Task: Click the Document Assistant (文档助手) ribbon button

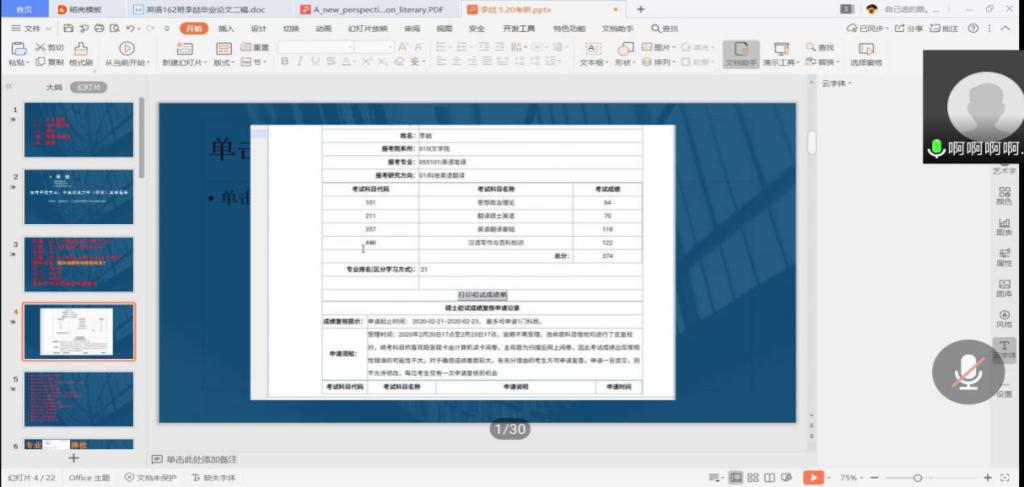Action: [x=741, y=52]
